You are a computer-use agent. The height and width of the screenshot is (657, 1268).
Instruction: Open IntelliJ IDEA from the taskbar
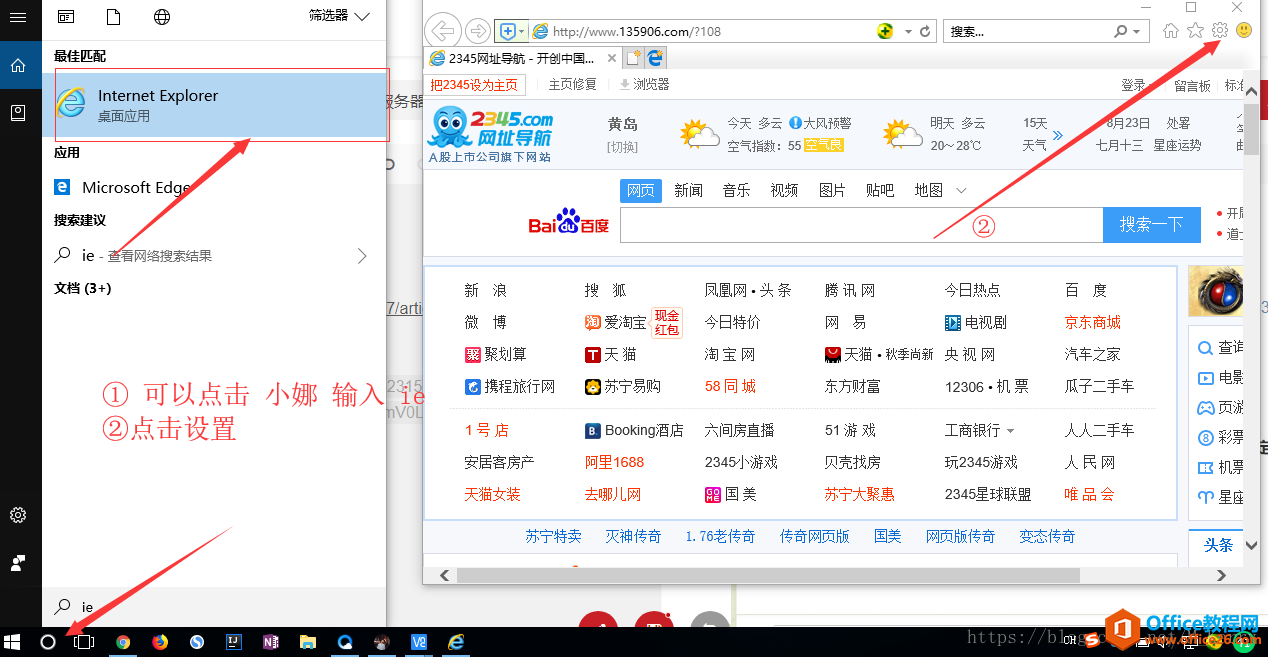coord(233,642)
